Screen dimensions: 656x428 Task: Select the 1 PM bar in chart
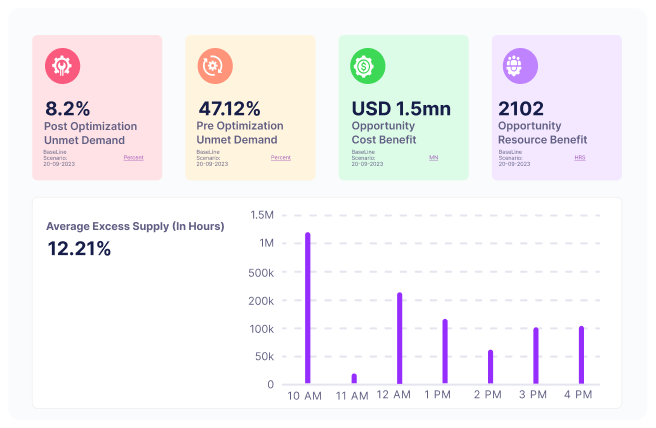pos(445,351)
